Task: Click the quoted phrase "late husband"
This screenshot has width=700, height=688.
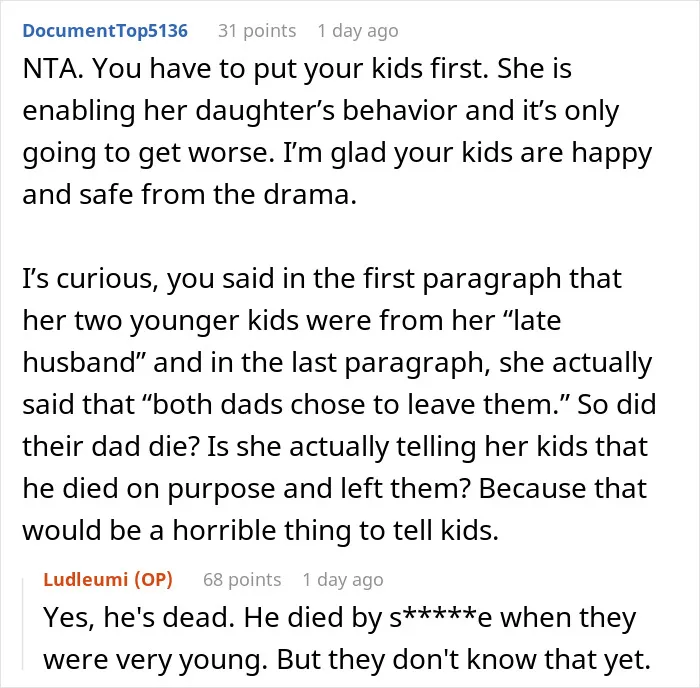Action: [x=292, y=341]
